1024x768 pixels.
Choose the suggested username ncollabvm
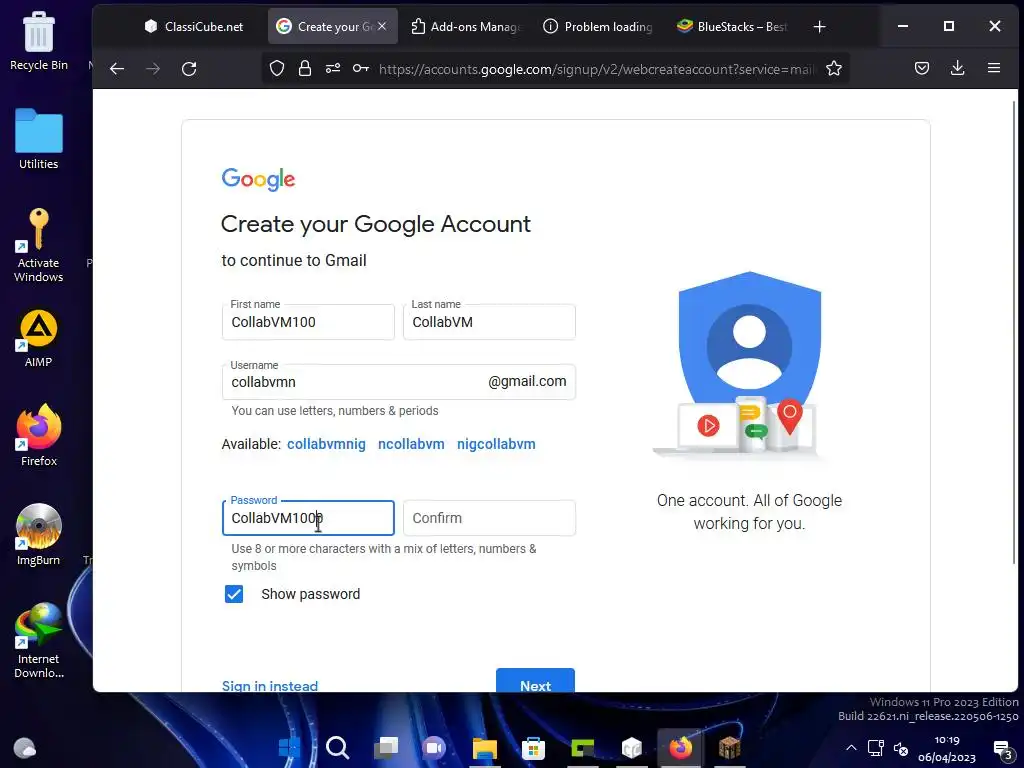[x=411, y=444]
